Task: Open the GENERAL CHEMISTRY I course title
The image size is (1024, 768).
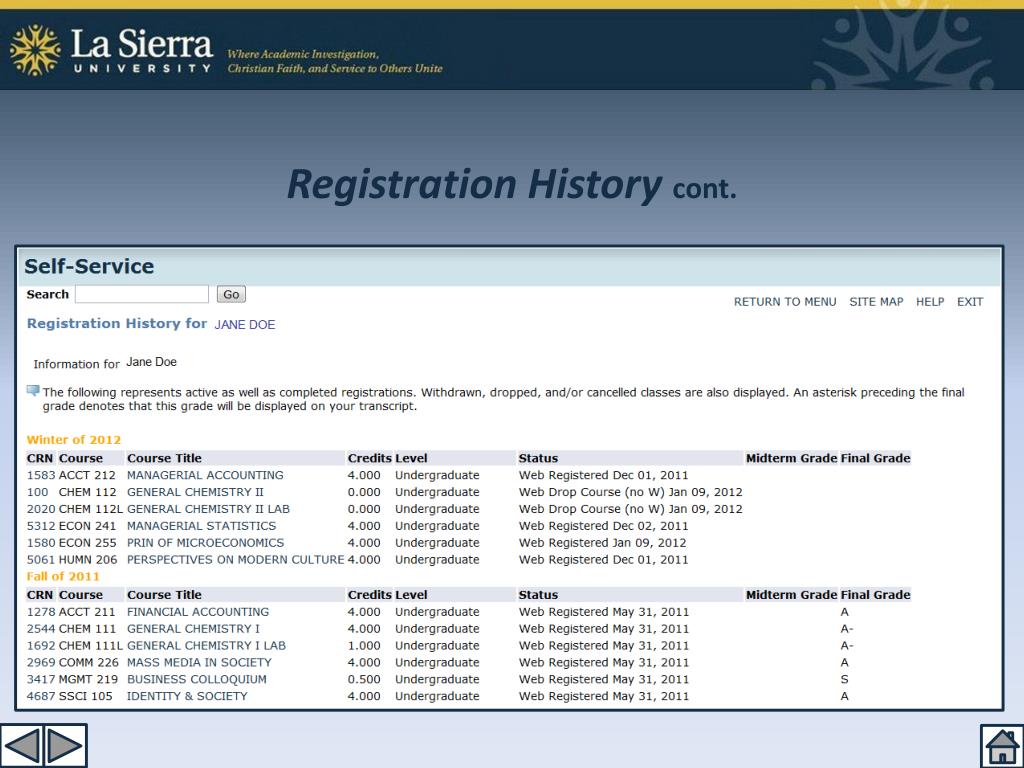Action: (193, 629)
